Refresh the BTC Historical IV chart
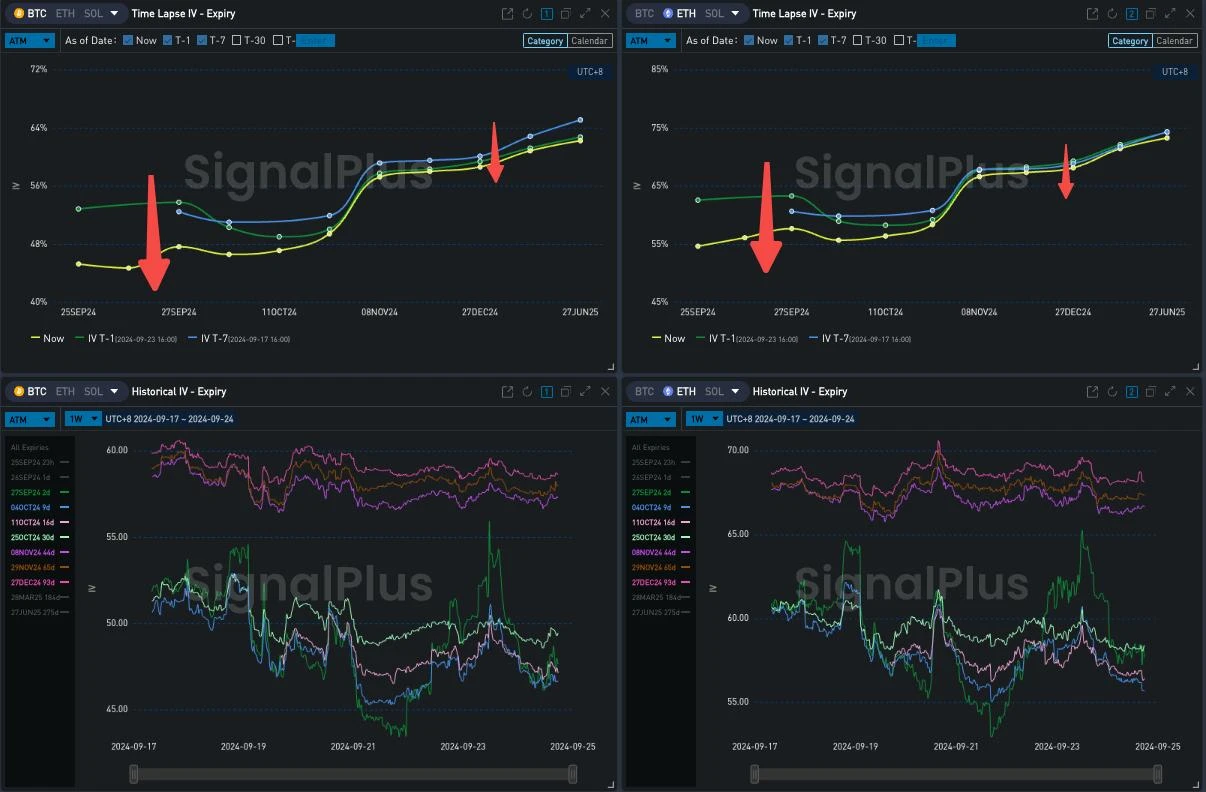Screen dimensions: 1206x792 (x=527, y=392)
